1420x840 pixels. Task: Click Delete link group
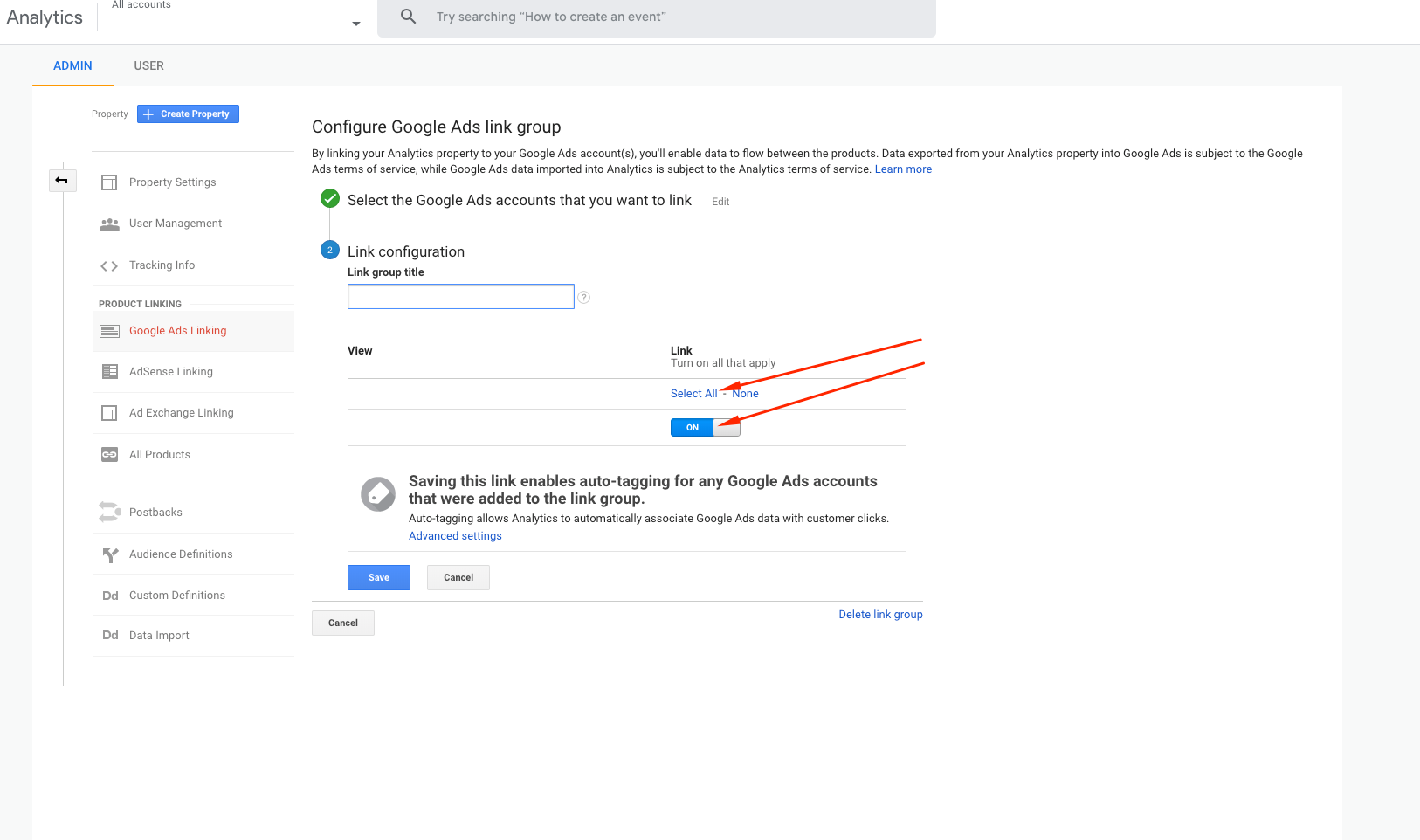880,614
